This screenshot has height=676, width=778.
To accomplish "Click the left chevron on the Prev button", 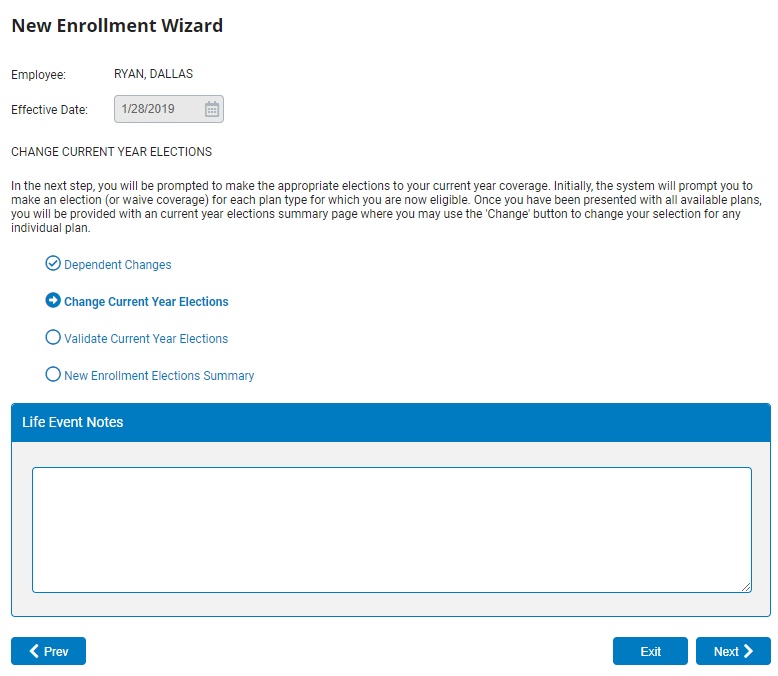I will 34,651.
